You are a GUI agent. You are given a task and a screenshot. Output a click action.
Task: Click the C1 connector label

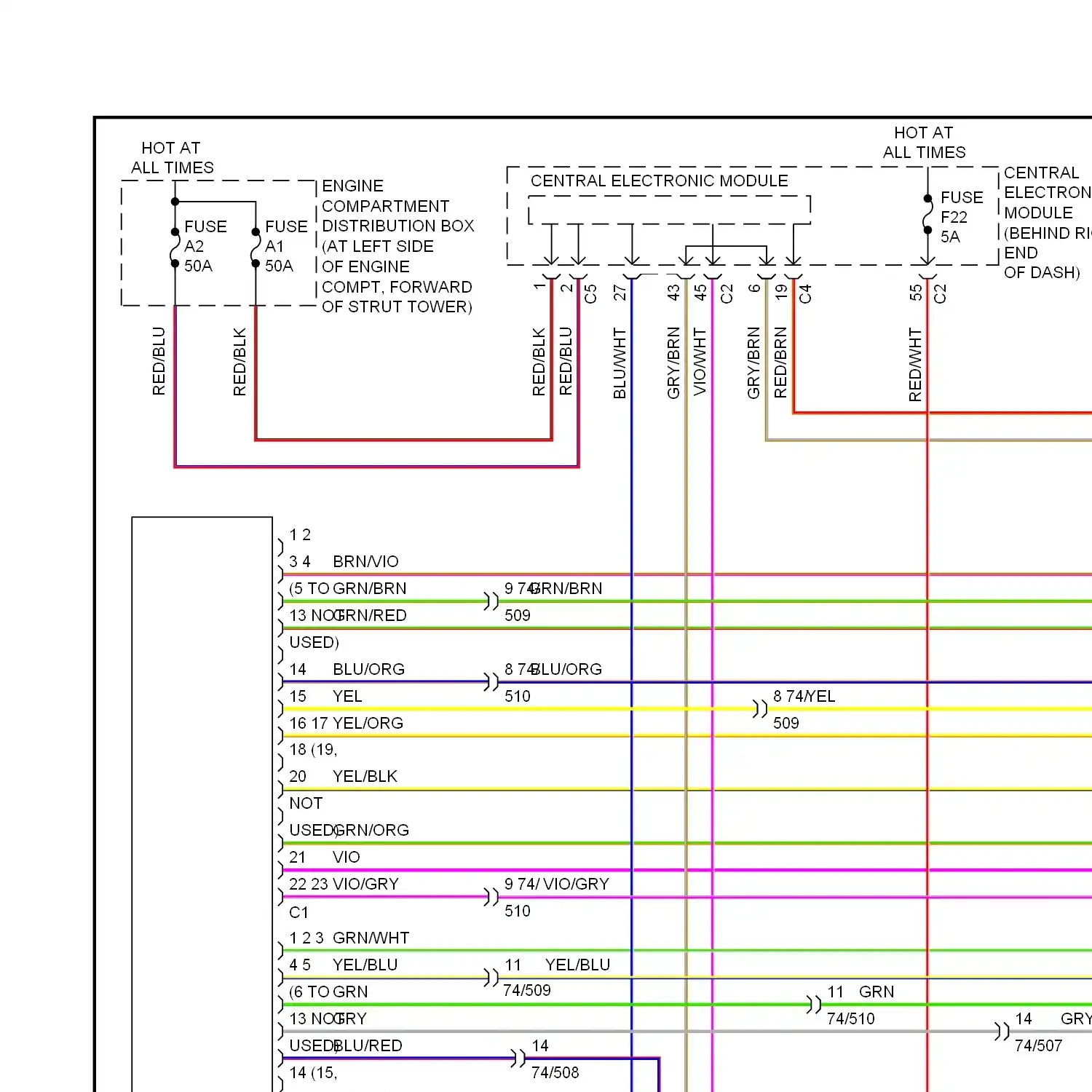[298, 912]
